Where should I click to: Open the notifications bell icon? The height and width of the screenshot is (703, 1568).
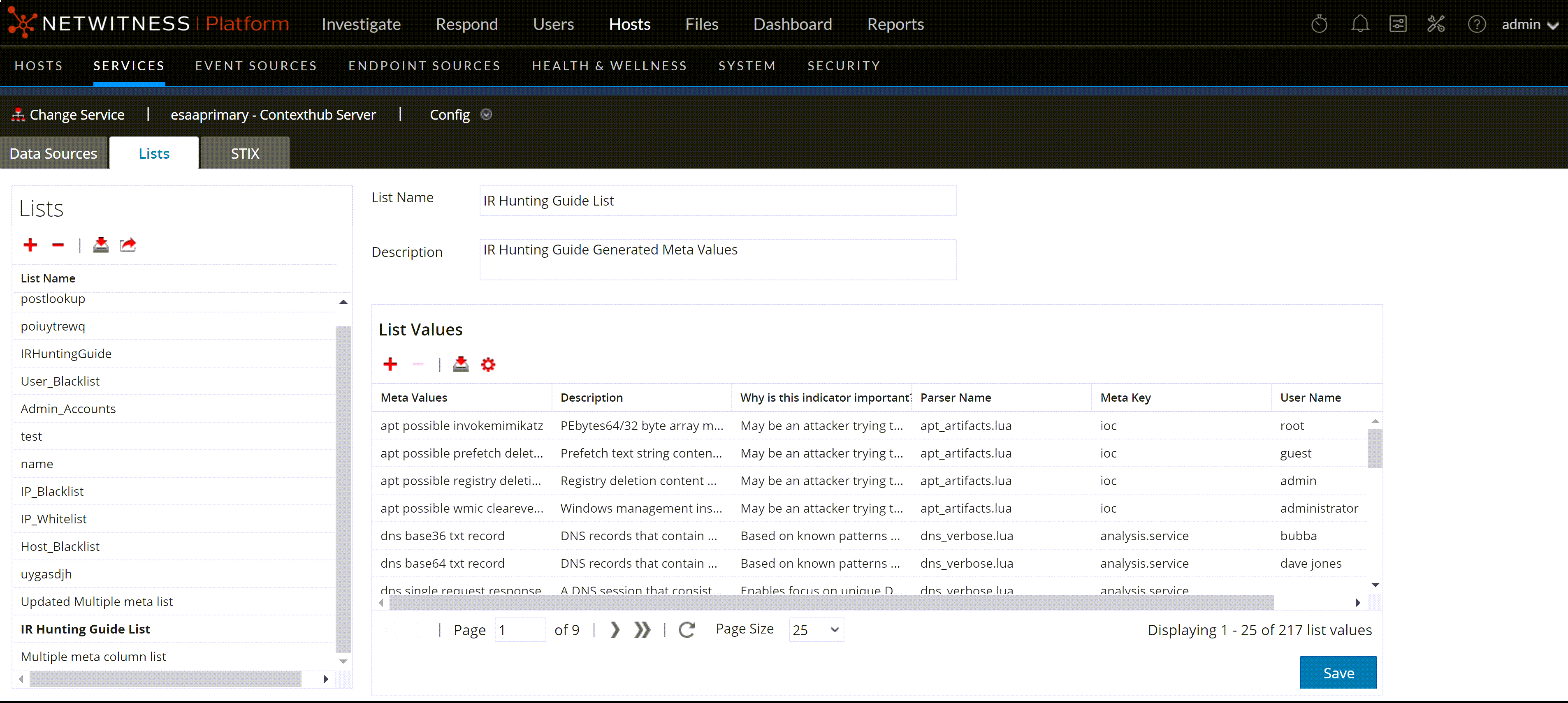coord(1359,24)
